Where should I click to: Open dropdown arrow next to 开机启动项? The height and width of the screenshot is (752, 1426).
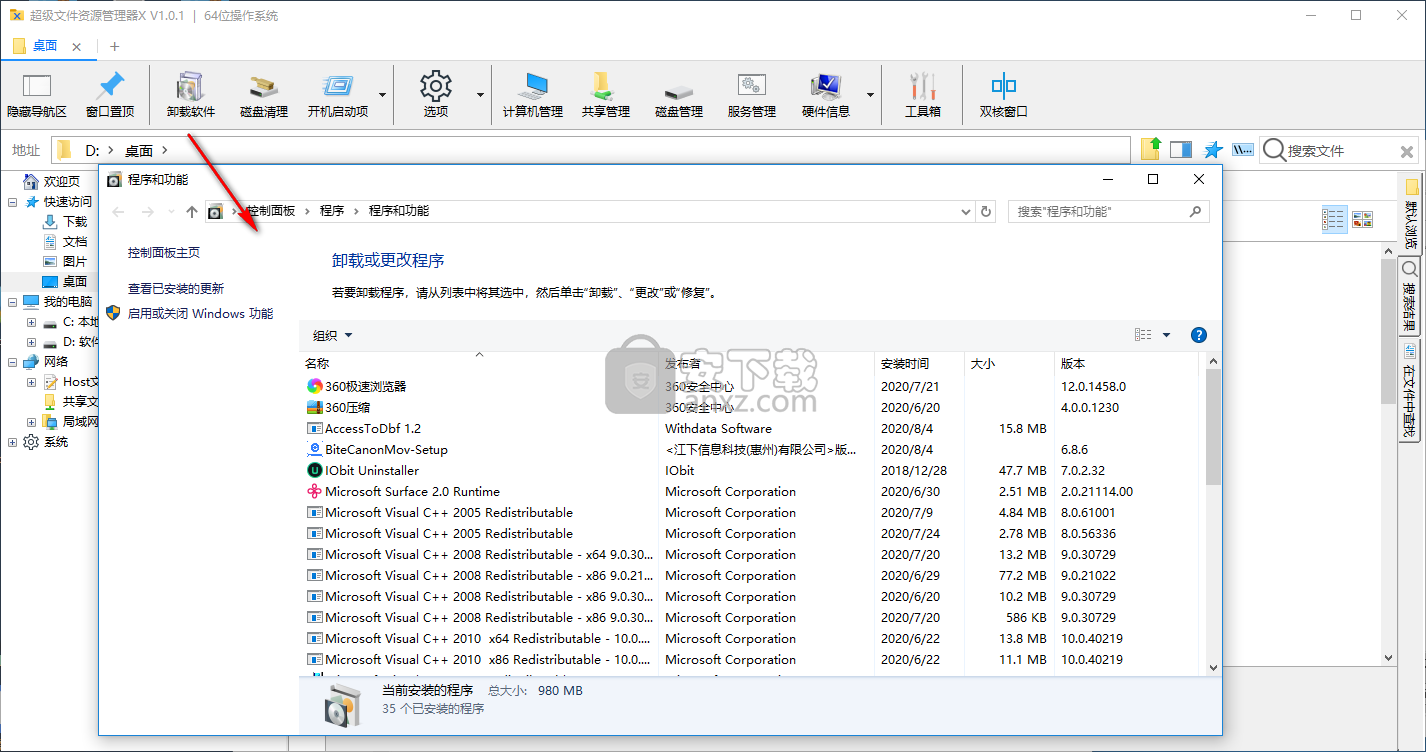click(x=383, y=95)
